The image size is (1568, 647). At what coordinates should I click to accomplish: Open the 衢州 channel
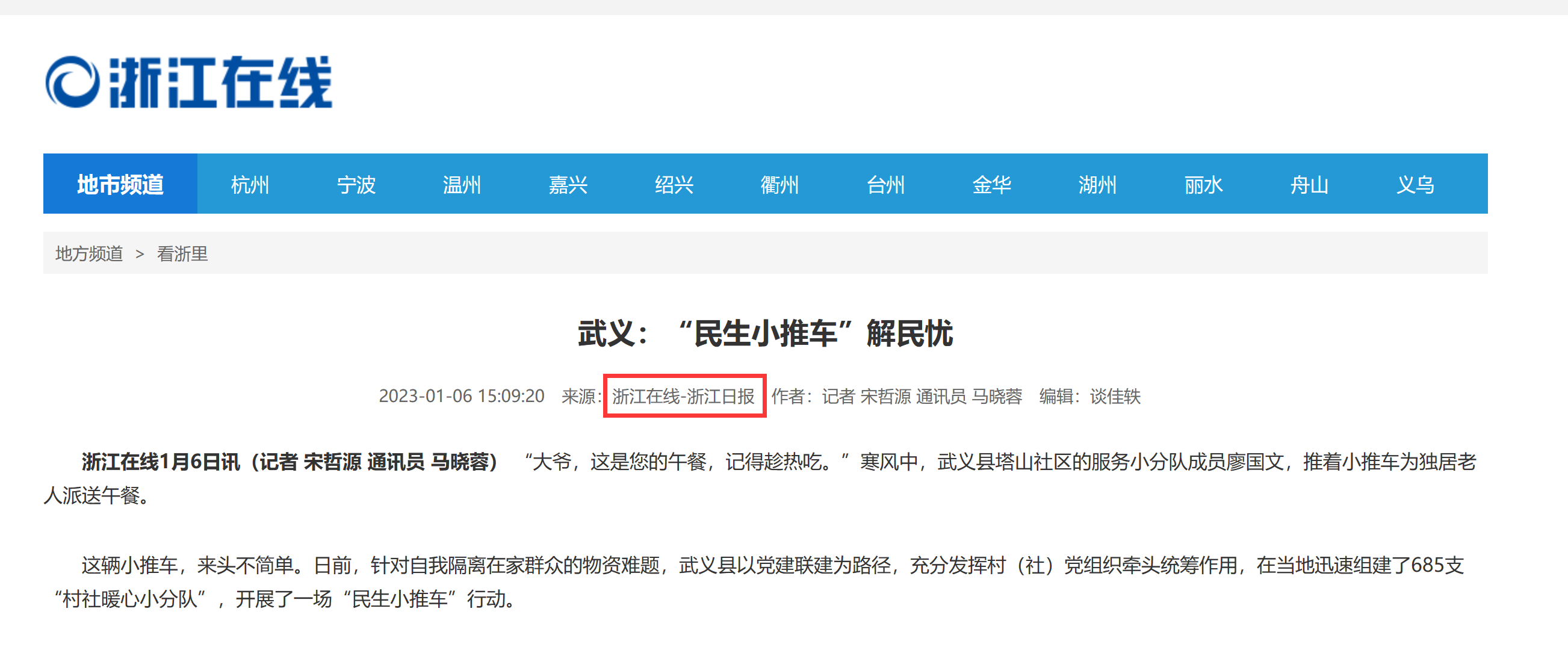[x=779, y=184]
